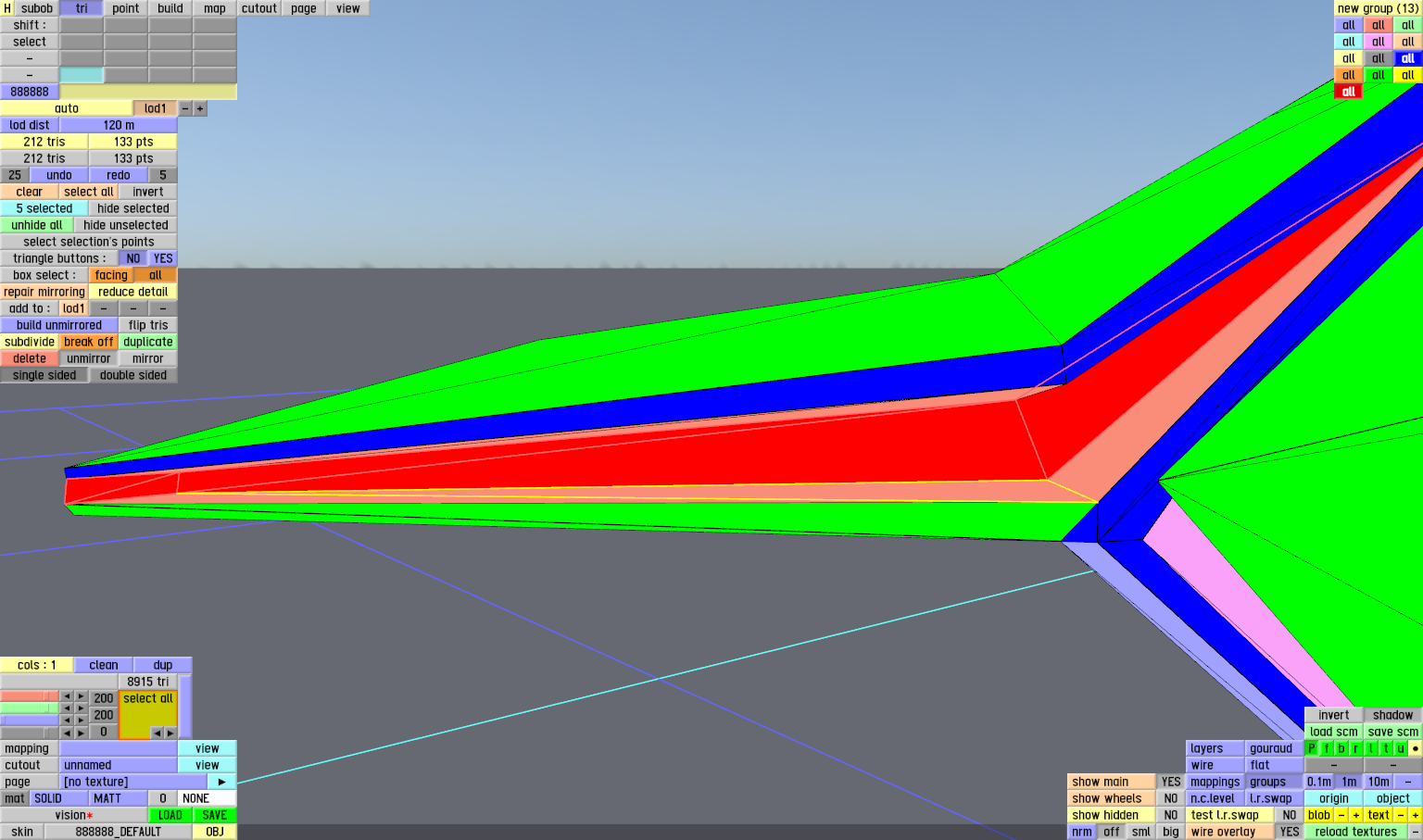Open the cutout tab in top bar
Screen dimensions: 1423x840
[259, 8]
